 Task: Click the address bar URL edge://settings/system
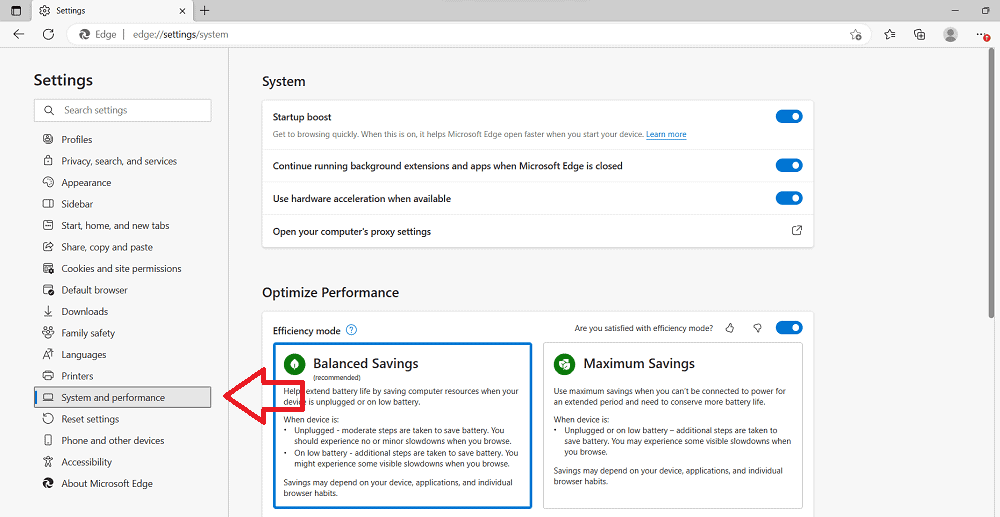[x=180, y=34]
